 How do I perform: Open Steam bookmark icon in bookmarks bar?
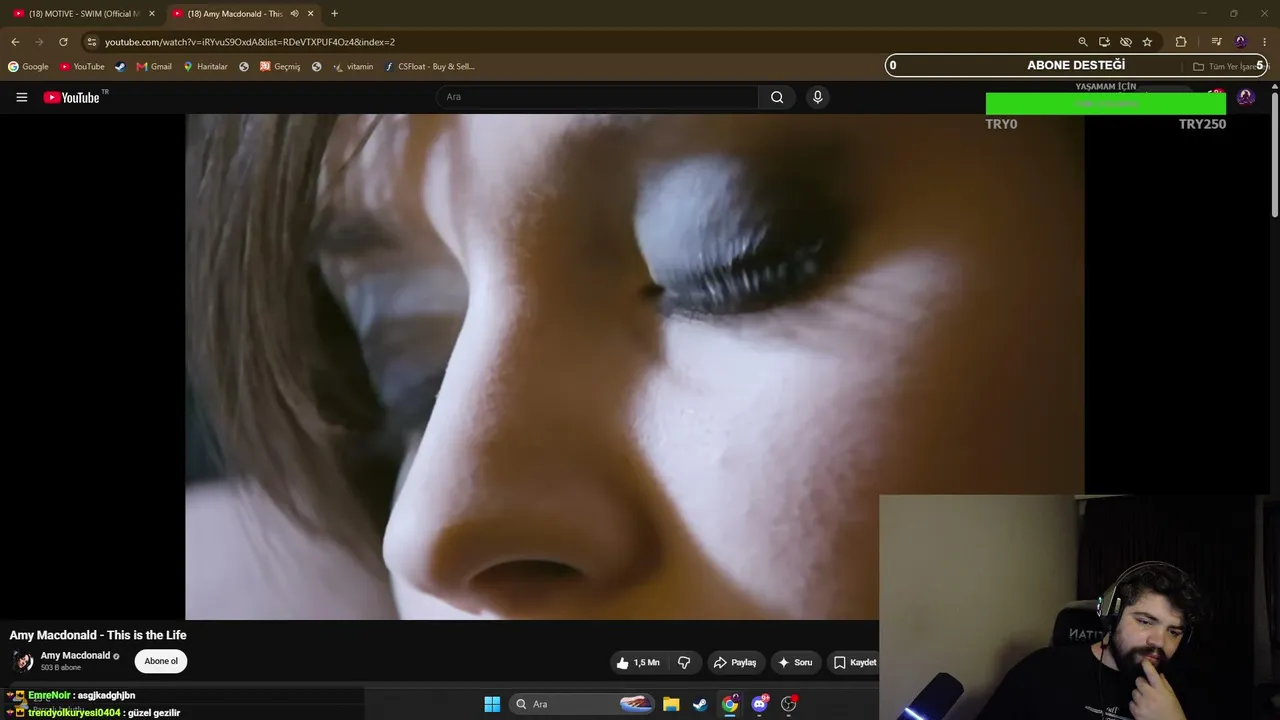(x=120, y=67)
